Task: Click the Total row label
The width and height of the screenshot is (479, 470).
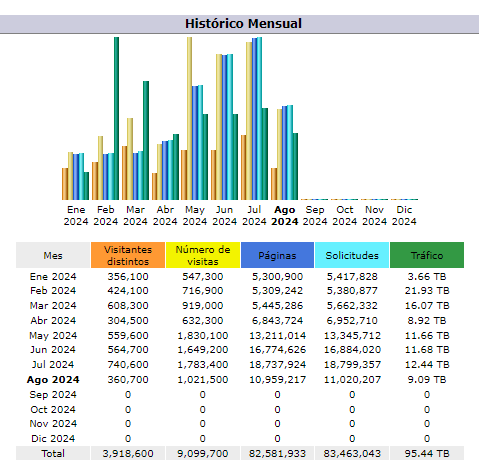Action: [x=53, y=454]
